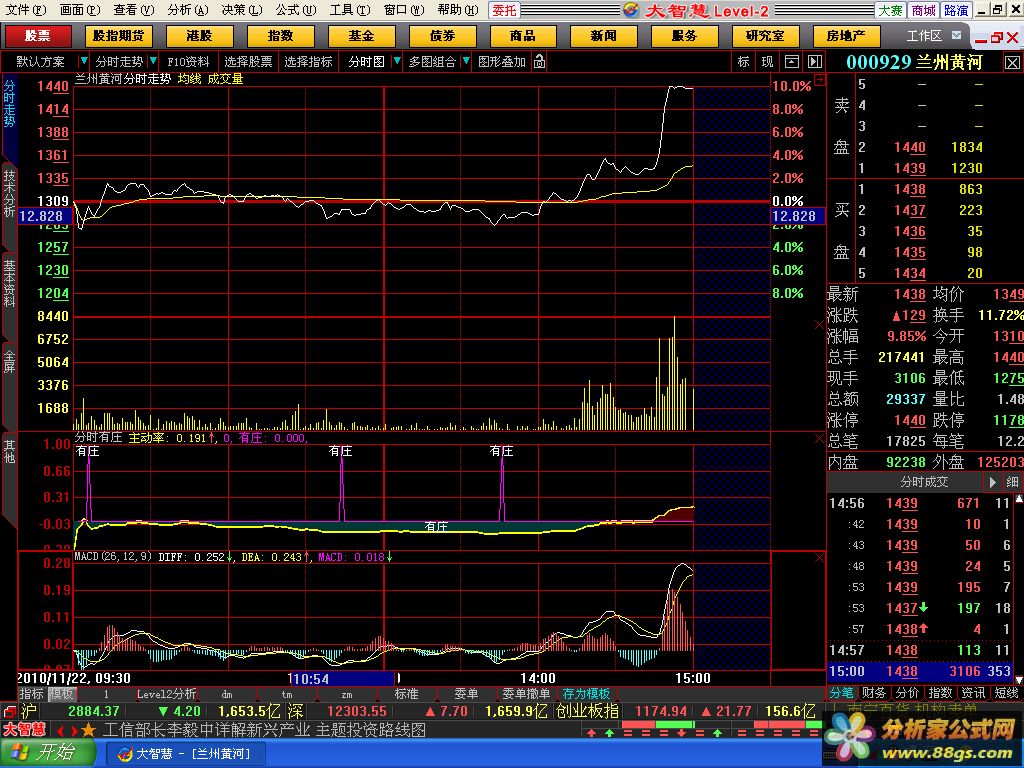Select the 分笔 bottom tab
Screen dimensions: 1024x768
tap(841, 692)
